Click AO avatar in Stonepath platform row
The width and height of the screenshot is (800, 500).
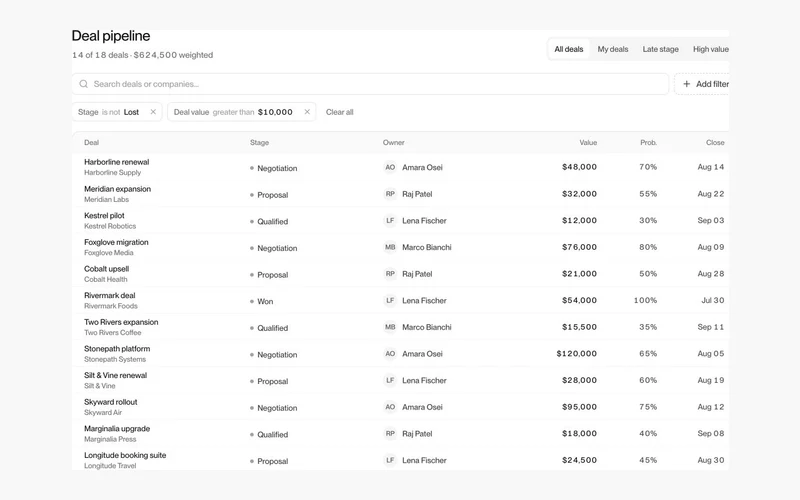[390, 354]
